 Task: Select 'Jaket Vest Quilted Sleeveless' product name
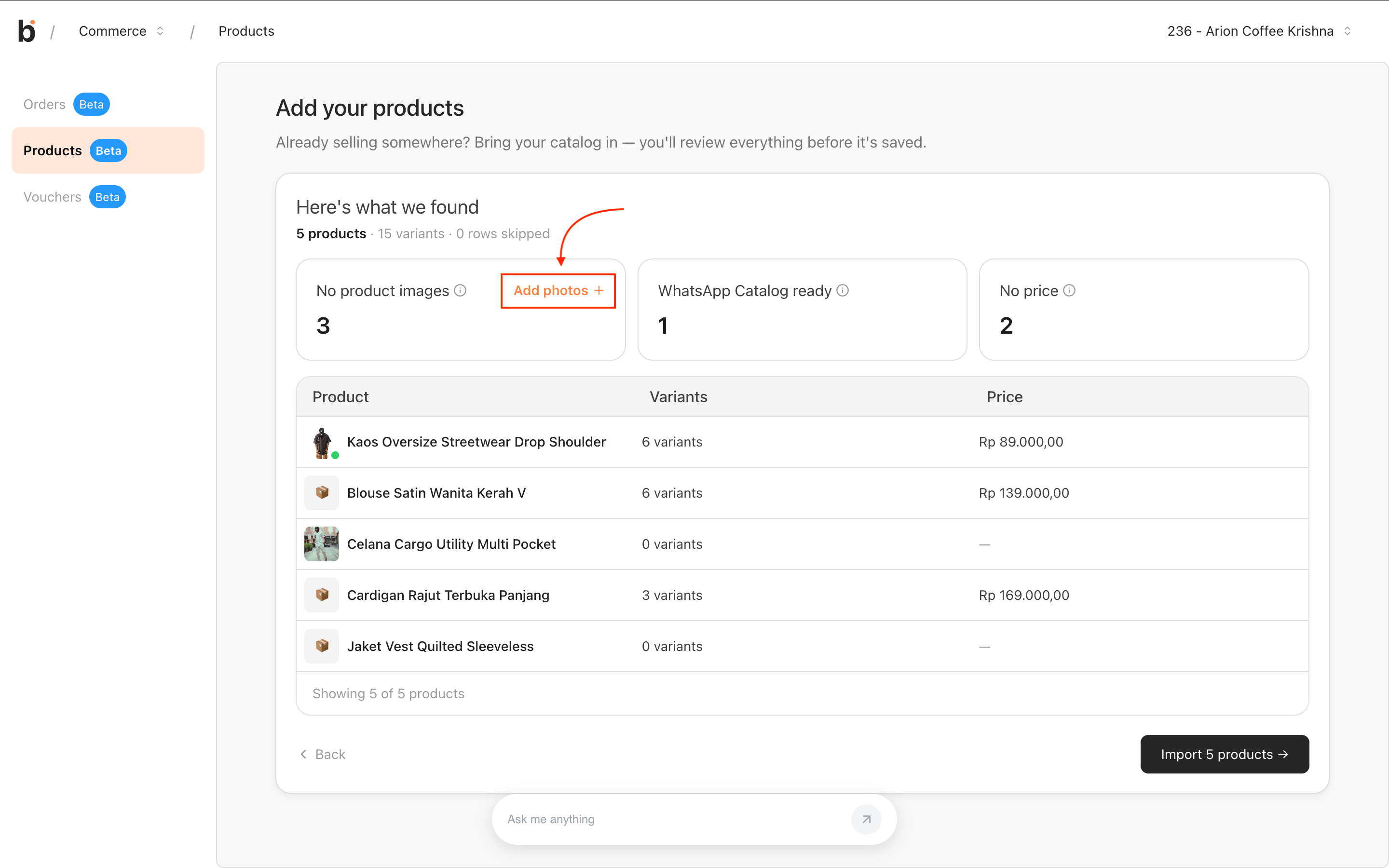click(x=440, y=646)
